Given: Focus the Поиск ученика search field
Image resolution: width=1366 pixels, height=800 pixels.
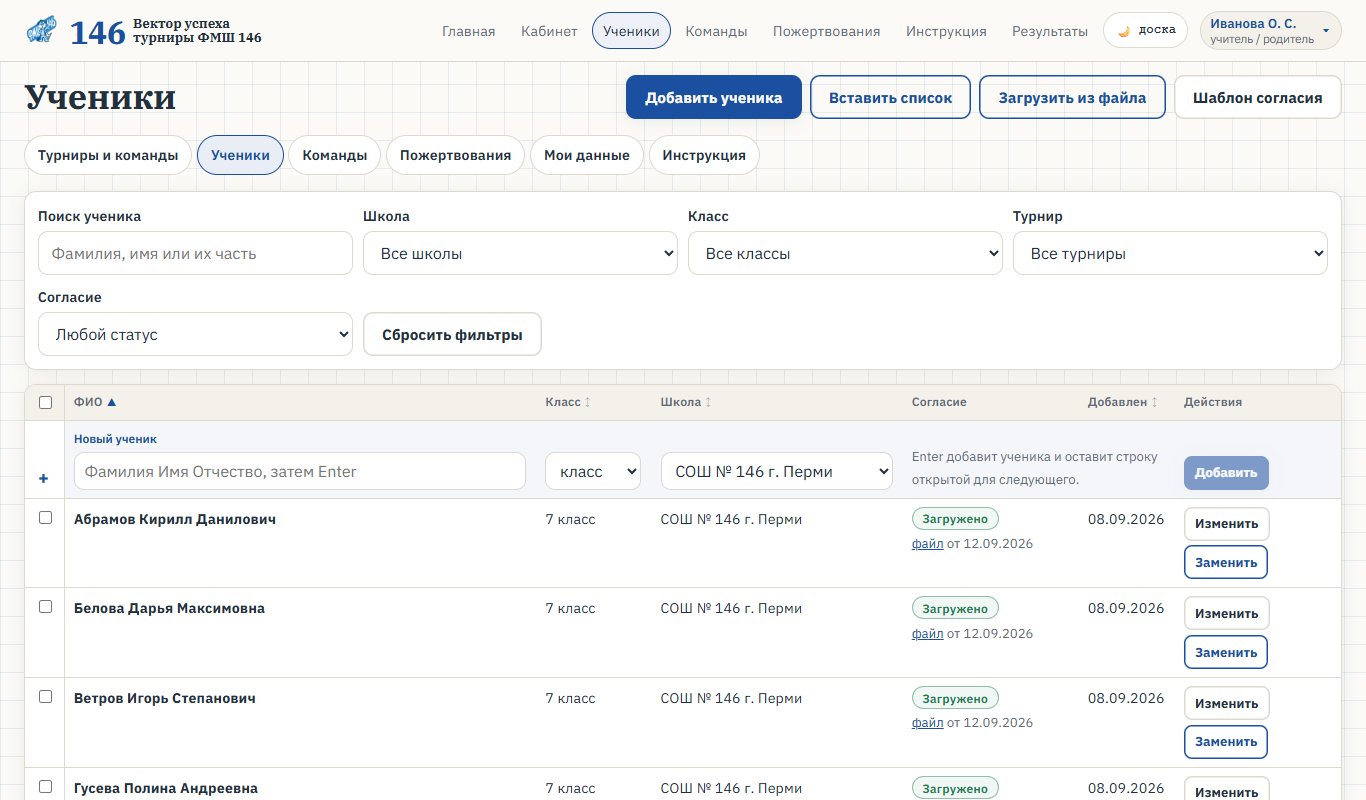Looking at the screenshot, I should point(195,253).
